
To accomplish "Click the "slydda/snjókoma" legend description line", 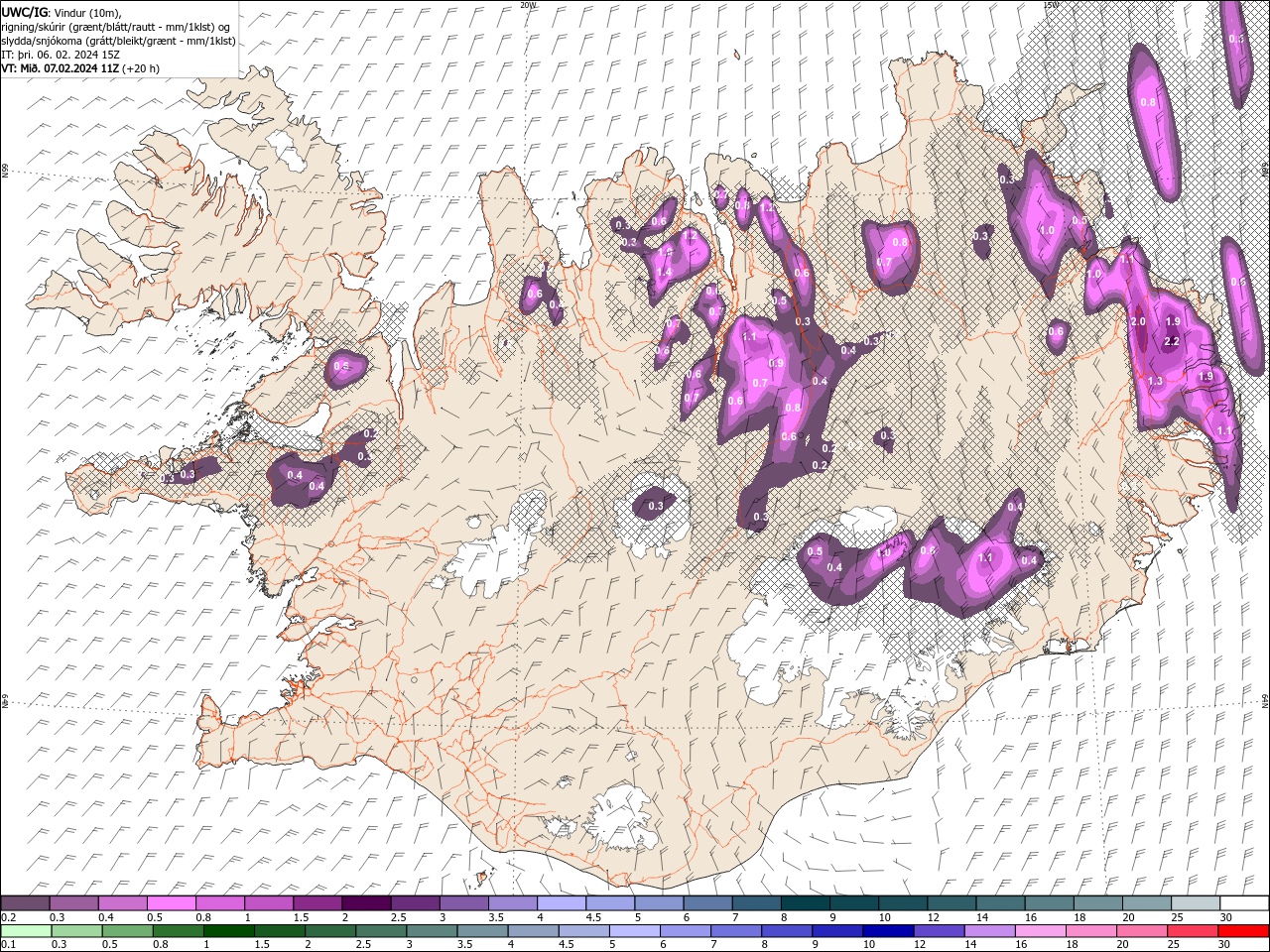I will click(x=119, y=41).
